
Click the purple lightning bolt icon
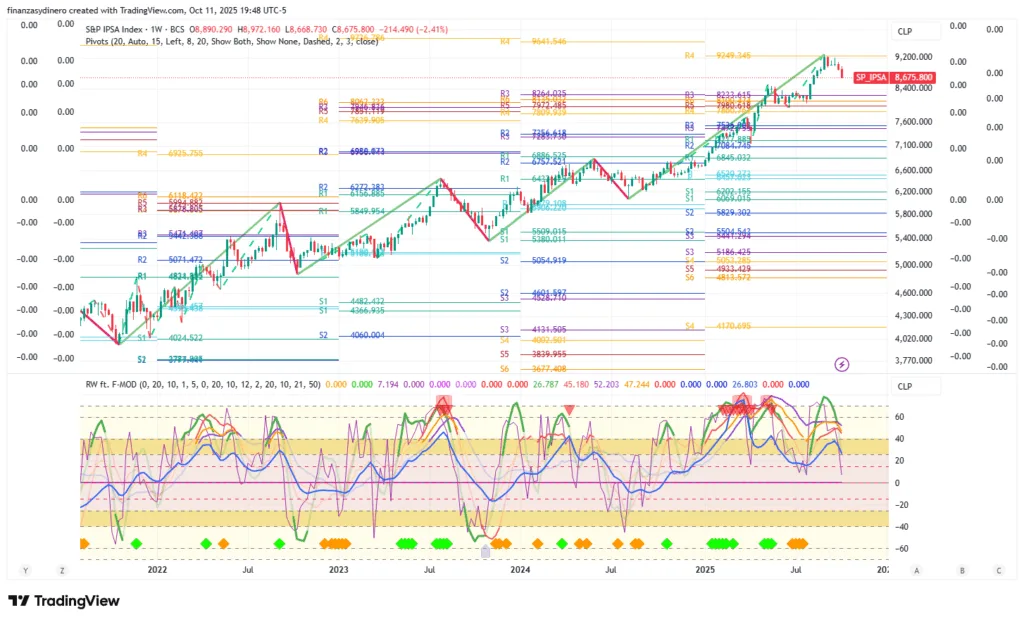[x=842, y=365]
